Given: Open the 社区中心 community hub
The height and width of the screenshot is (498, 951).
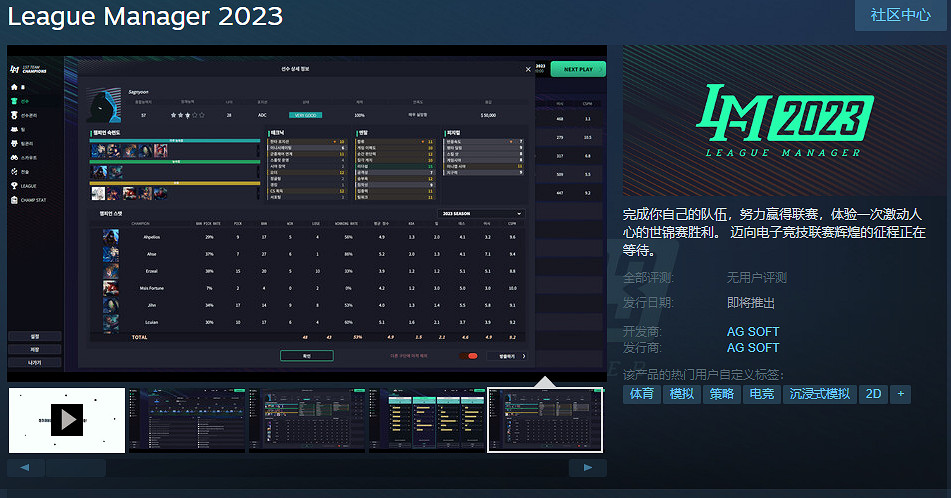Looking at the screenshot, I should [900, 15].
